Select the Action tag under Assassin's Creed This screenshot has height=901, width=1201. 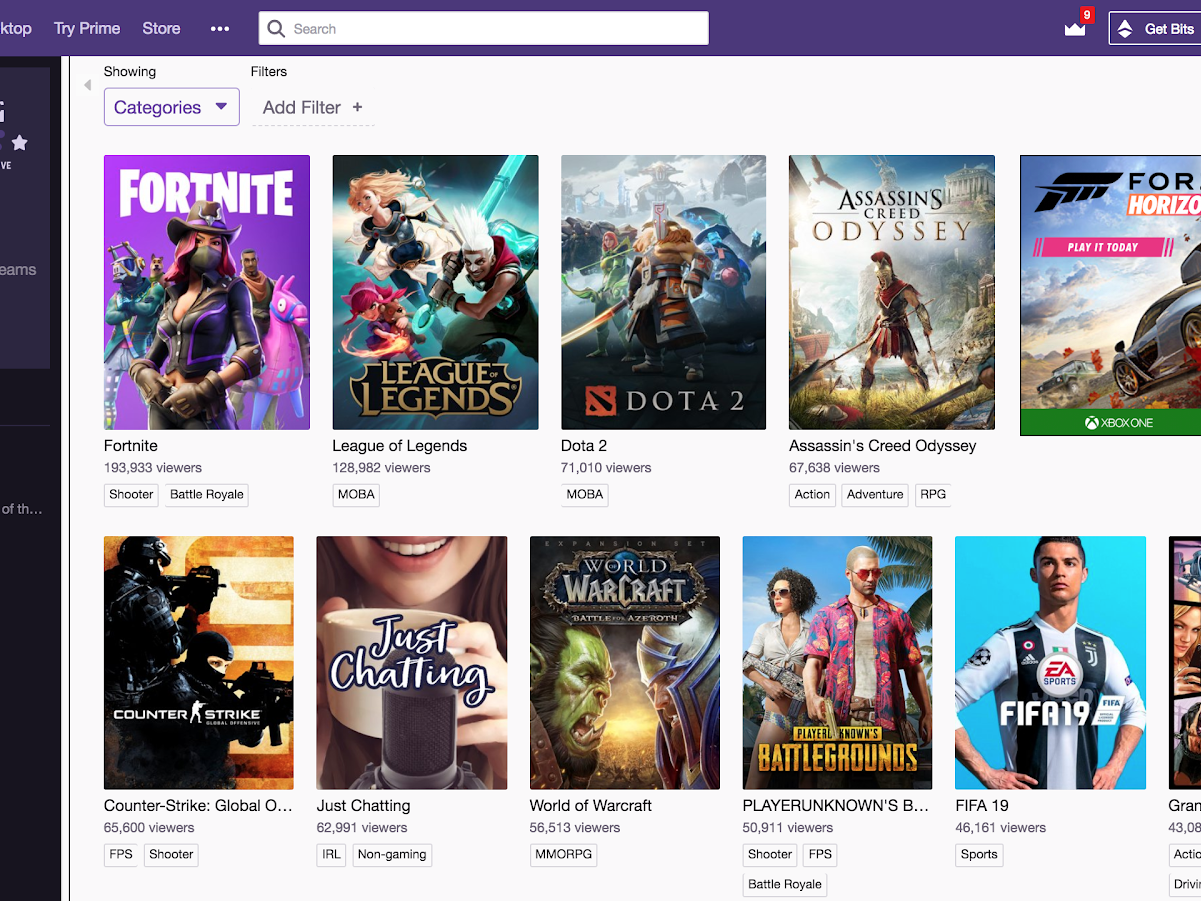(x=812, y=494)
